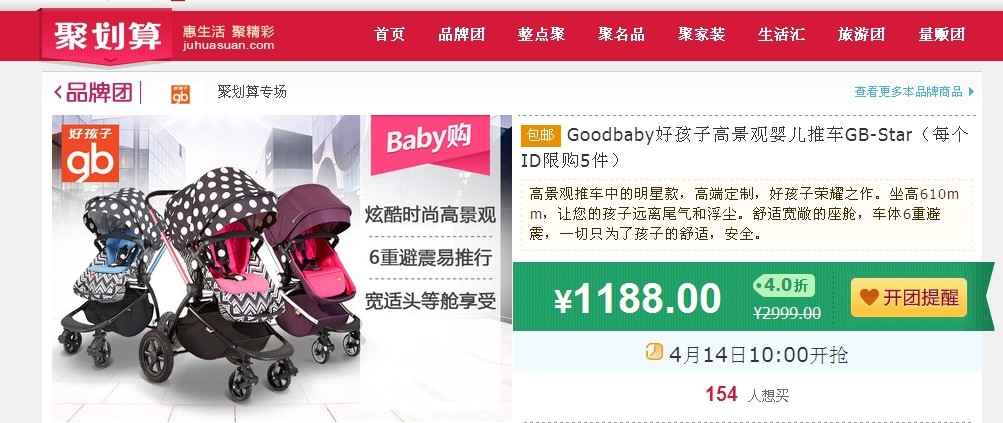Screen dimensions: 1003x423
Task: Open the 查看更多本品牌商品 link
Action: point(908,92)
